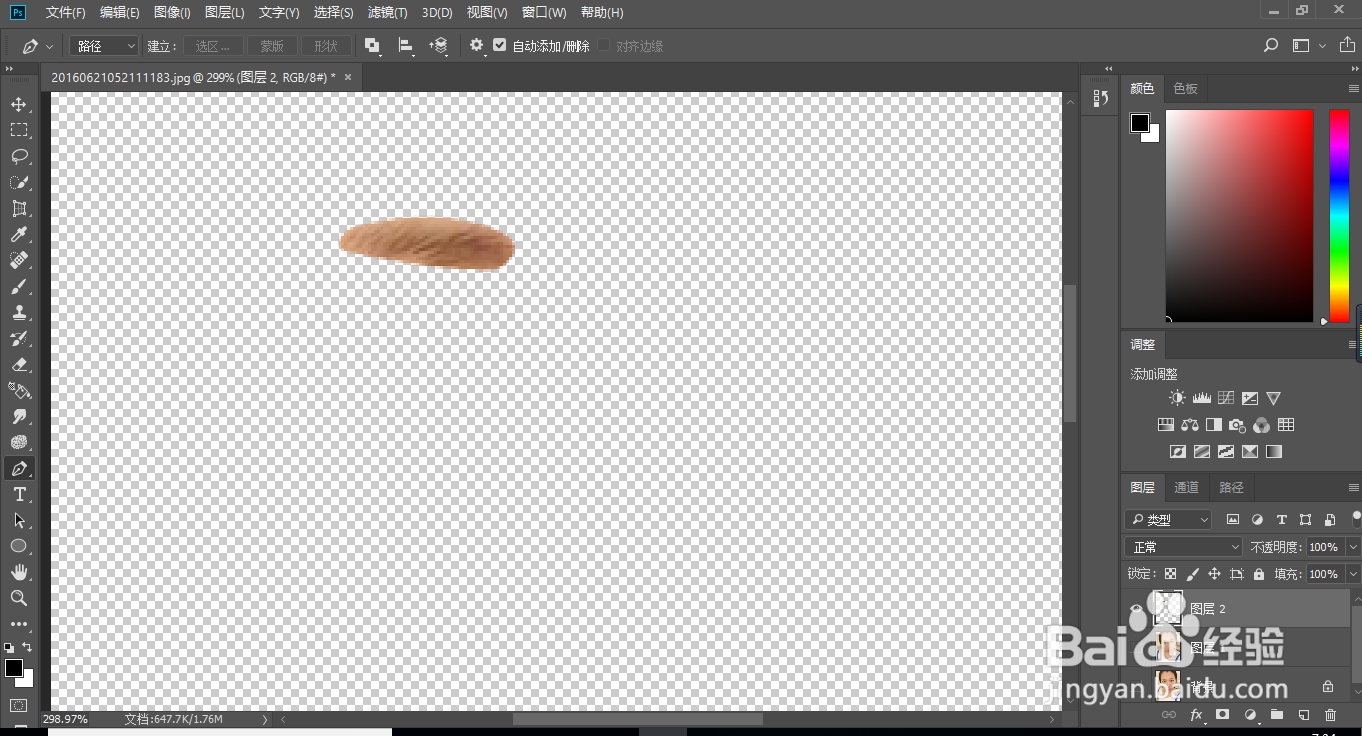
Task: Toggle lock position
Action: point(1214,574)
